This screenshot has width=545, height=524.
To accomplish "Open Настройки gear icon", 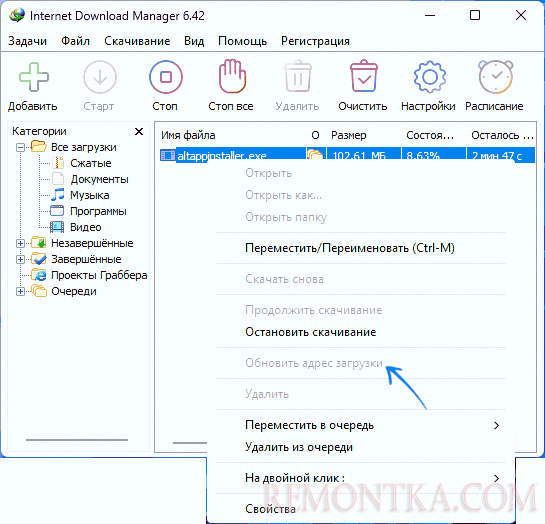I will [430, 77].
